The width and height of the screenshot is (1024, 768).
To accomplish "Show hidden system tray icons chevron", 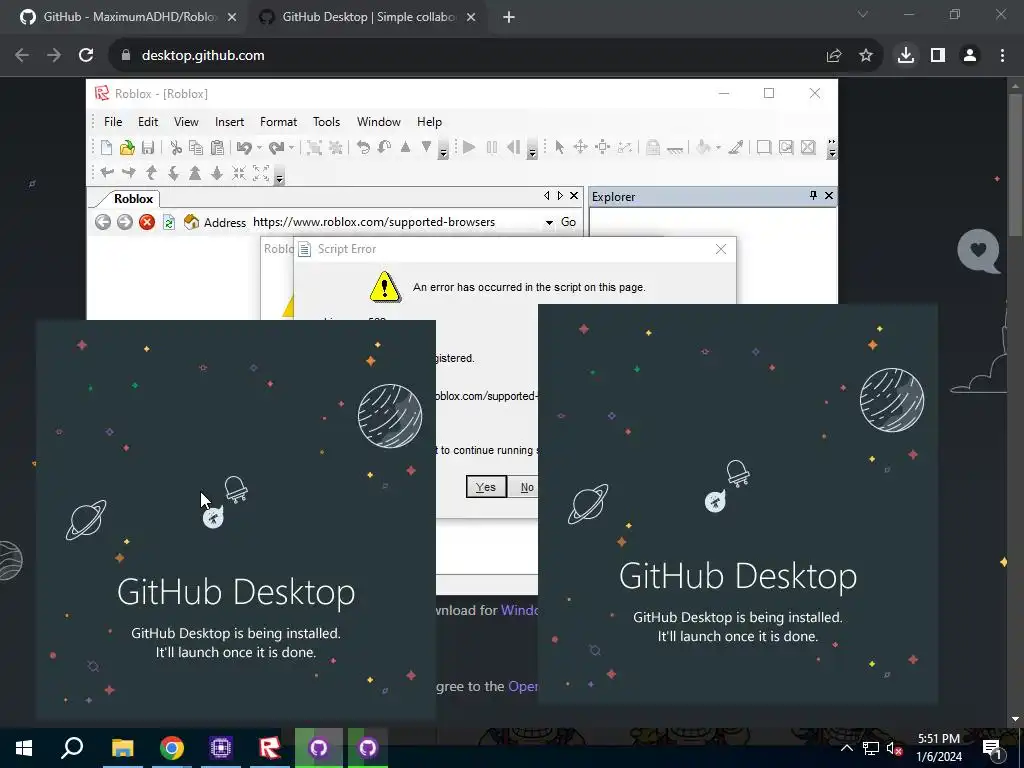I will pyautogui.click(x=846, y=748).
